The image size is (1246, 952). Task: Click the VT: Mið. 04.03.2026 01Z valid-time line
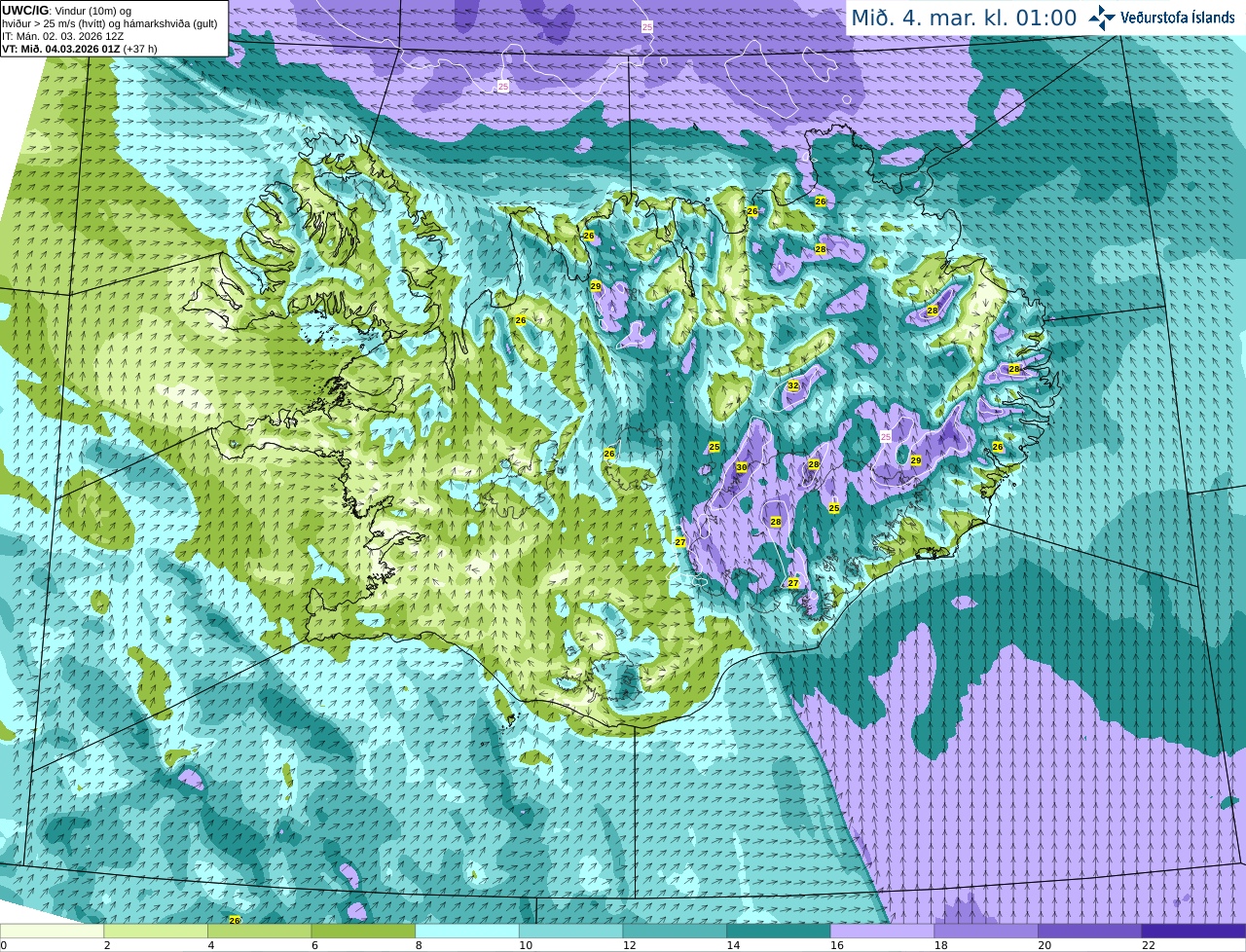[x=80, y=49]
